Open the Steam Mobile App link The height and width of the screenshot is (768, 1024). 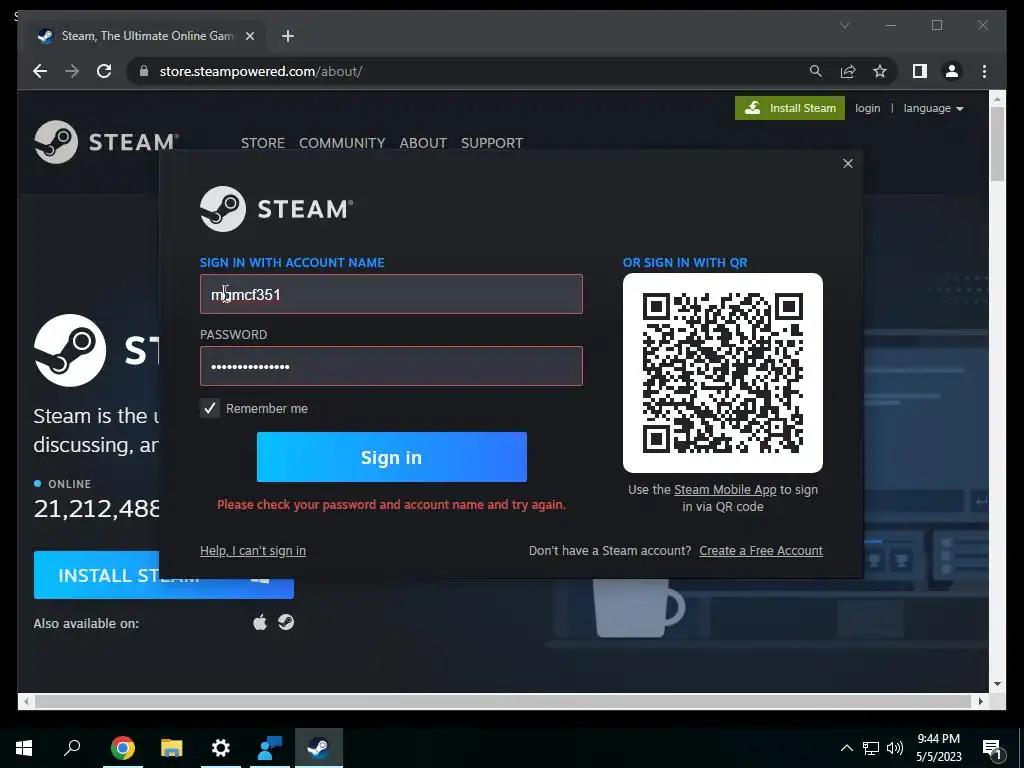tap(725, 490)
